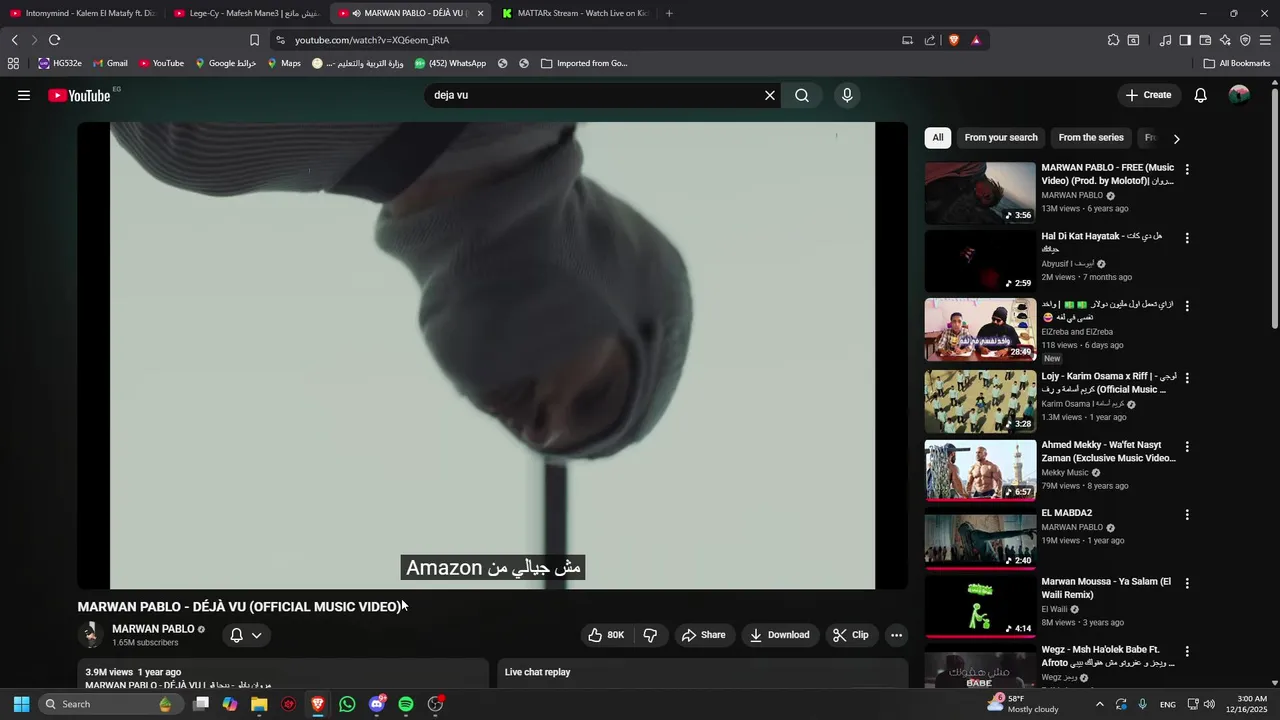Open Brave playlist music note icon

pos(1165,40)
